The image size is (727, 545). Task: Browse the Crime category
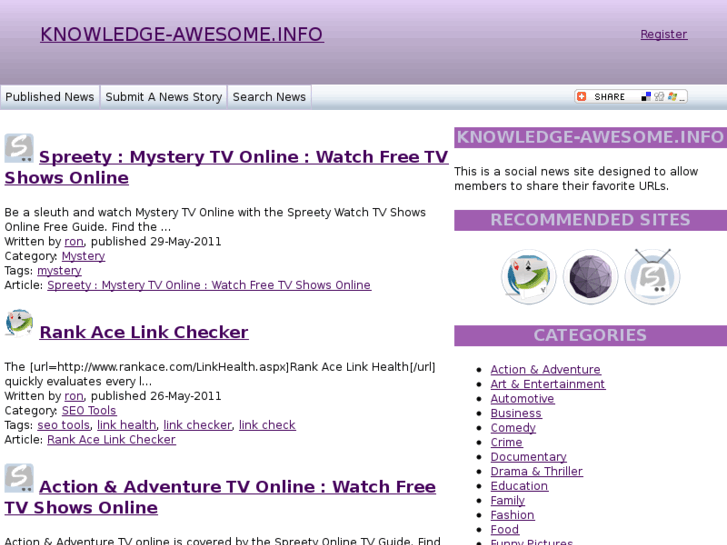[x=507, y=442]
